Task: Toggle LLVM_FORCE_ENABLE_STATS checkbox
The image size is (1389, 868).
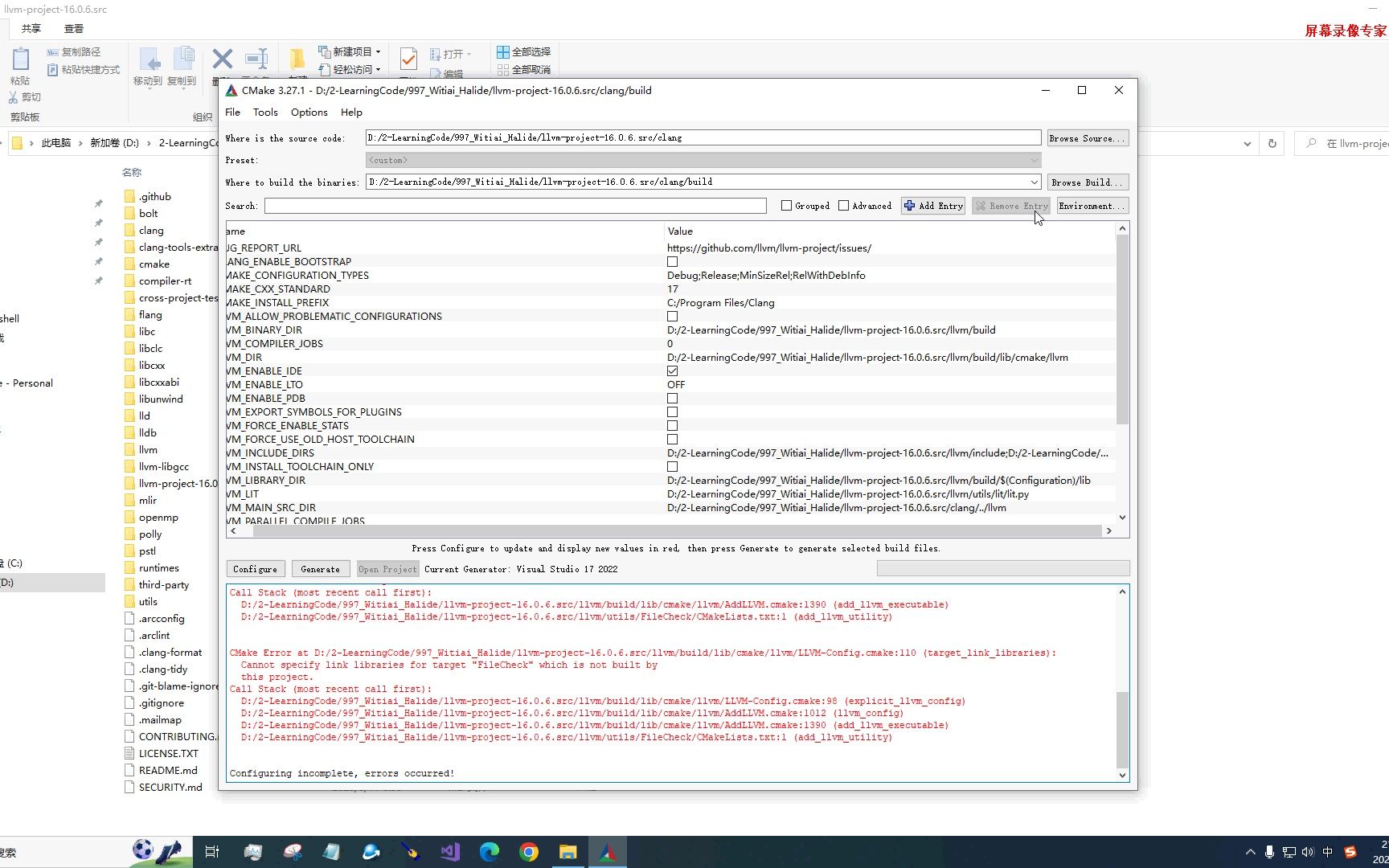Action: 673,425
